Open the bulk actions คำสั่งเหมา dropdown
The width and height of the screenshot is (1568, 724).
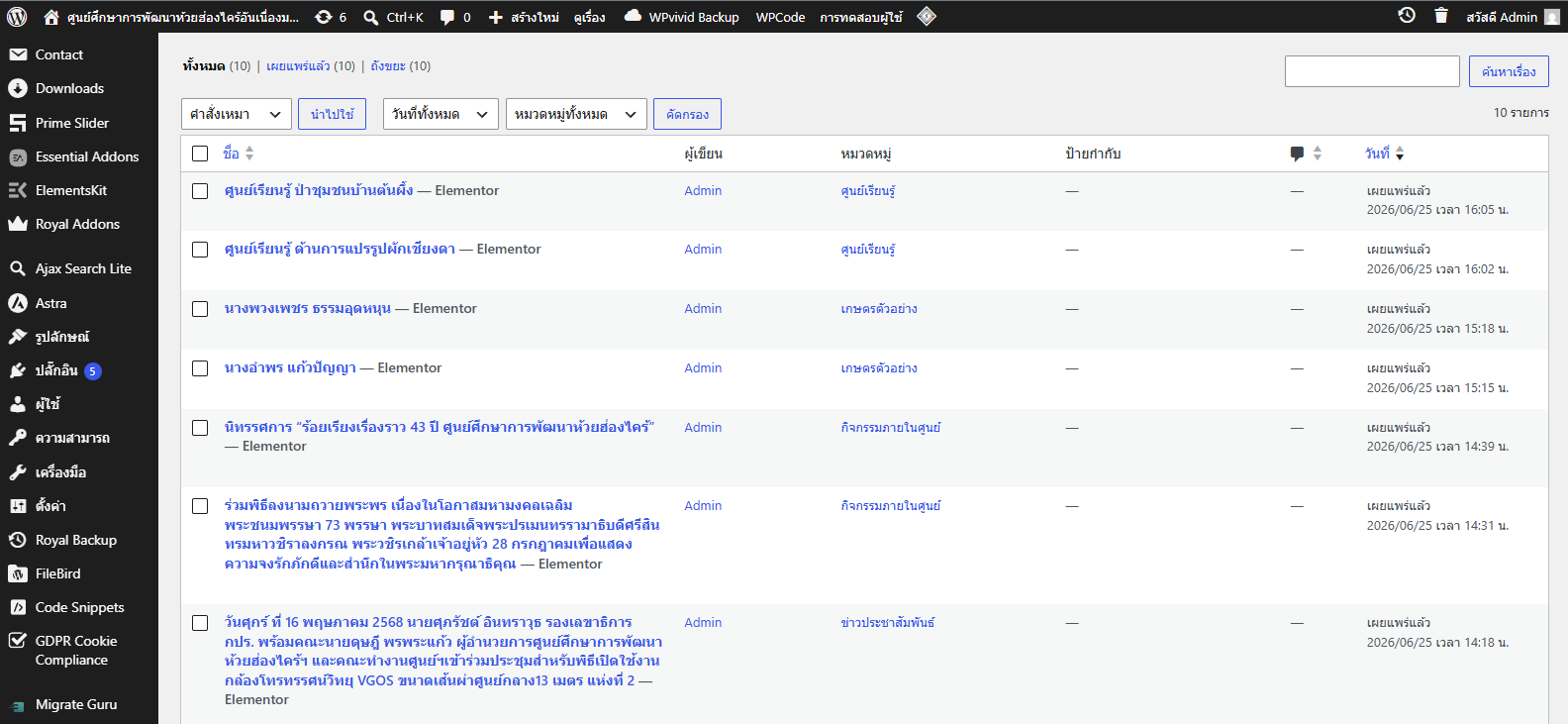(x=237, y=114)
